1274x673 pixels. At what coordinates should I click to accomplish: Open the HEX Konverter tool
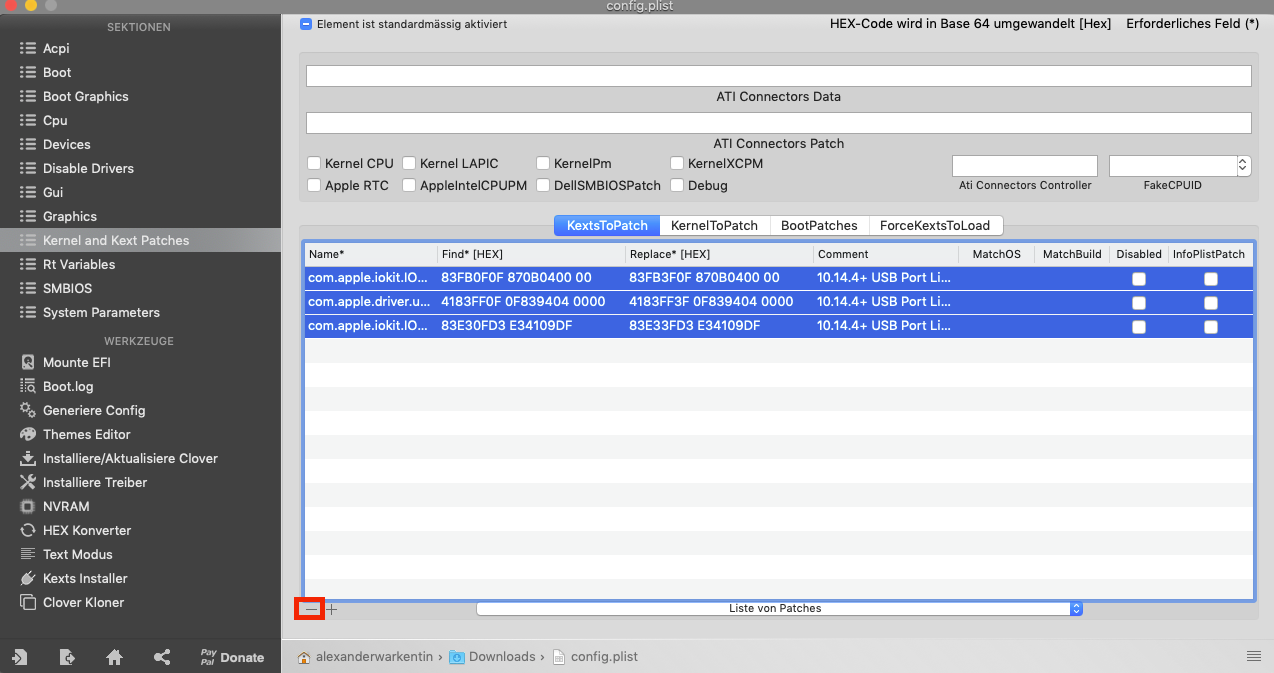click(87, 530)
